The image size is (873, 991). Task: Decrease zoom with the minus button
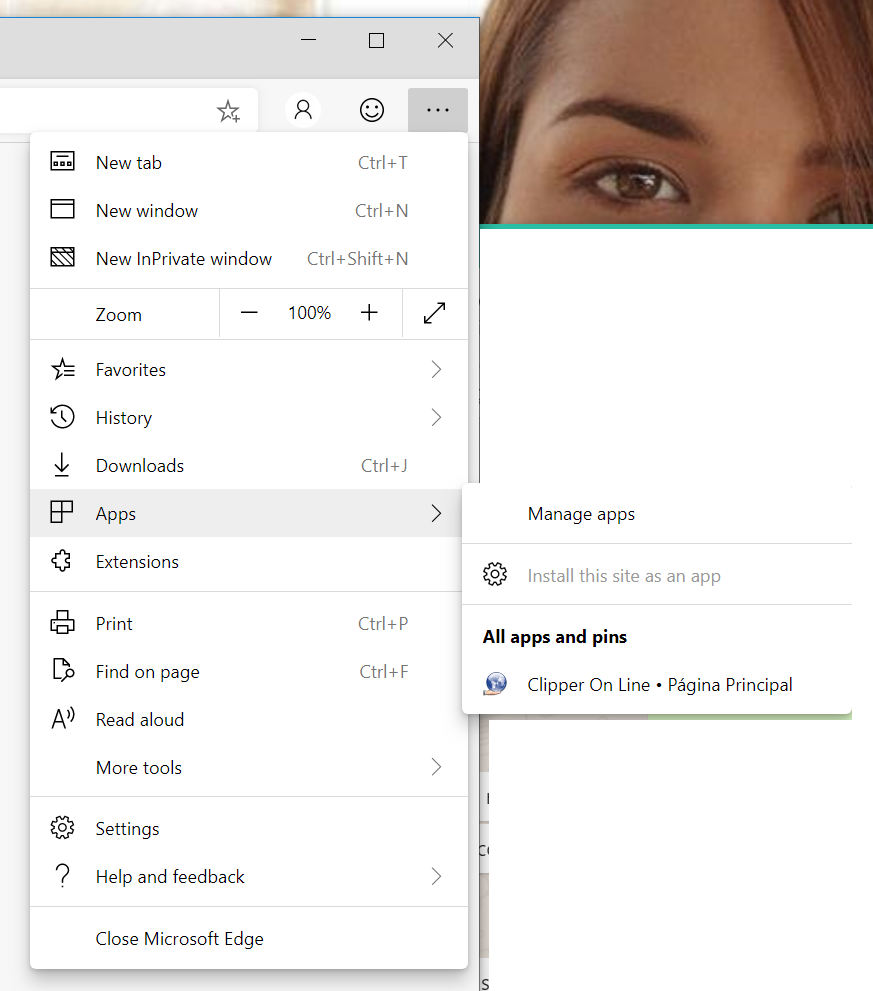tap(249, 314)
